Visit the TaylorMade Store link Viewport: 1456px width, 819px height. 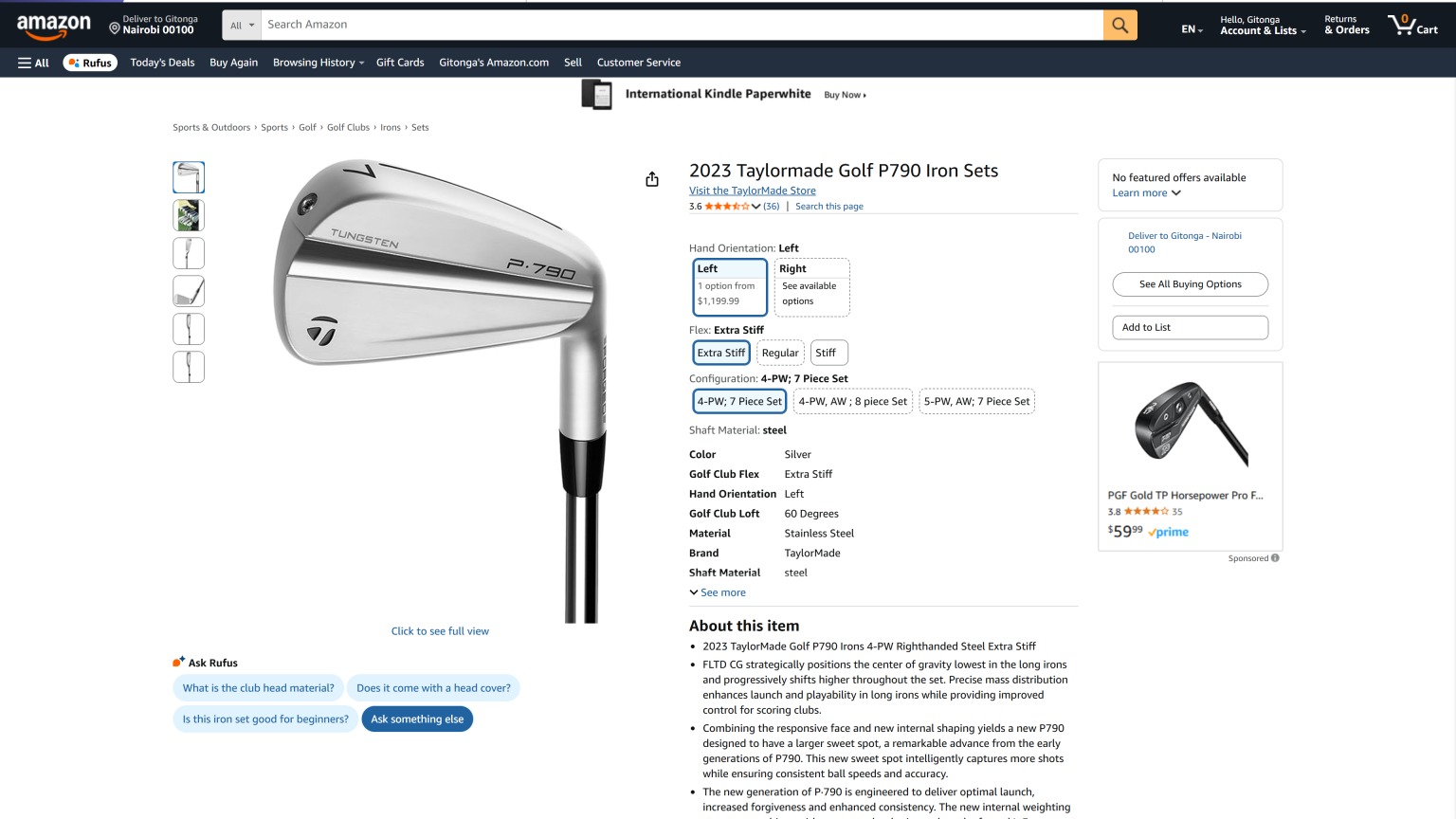coord(752,191)
